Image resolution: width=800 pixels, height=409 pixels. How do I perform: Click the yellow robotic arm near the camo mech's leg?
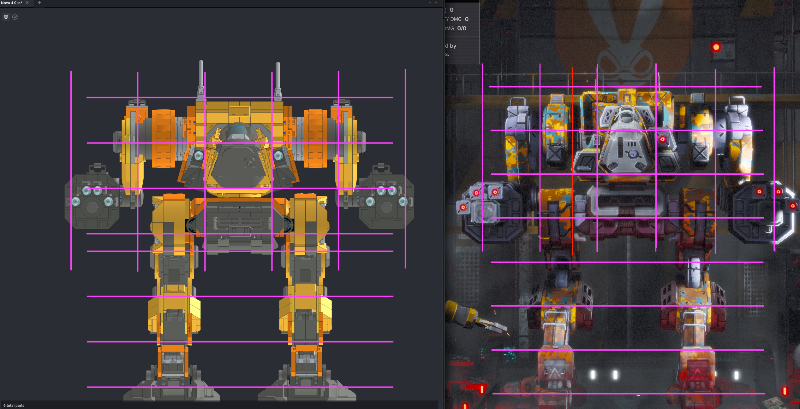(472, 317)
